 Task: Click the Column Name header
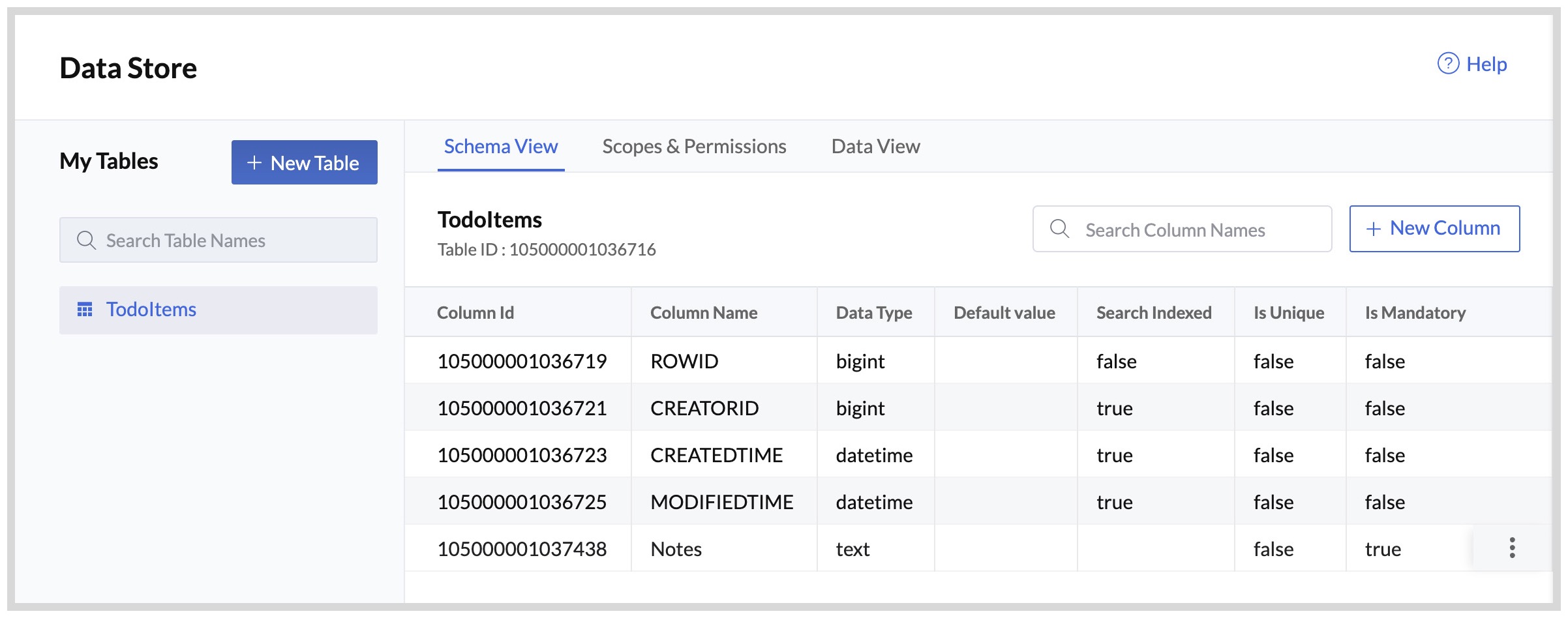point(704,313)
